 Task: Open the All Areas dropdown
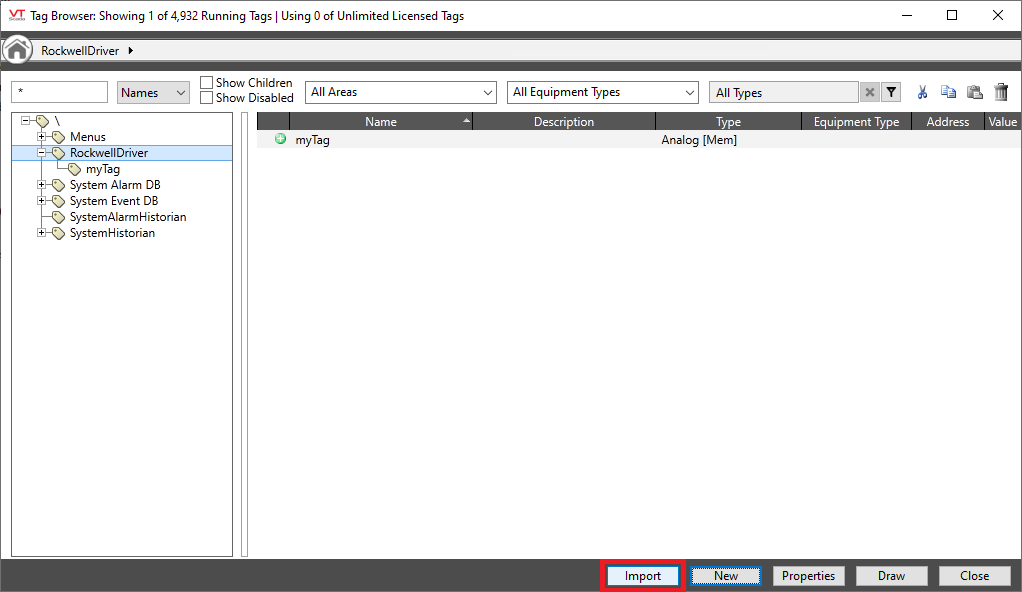(x=400, y=92)
